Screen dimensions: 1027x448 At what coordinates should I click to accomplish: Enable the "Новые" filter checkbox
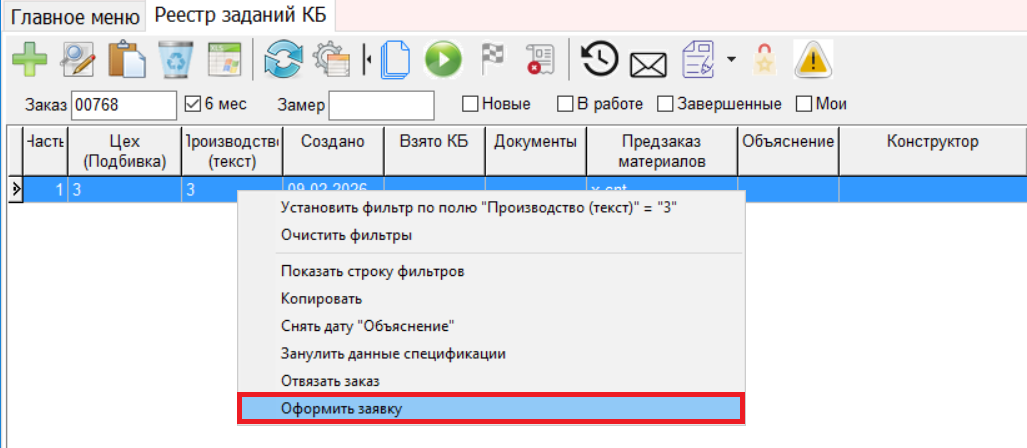pyautogui.click(x=469, y=104)
